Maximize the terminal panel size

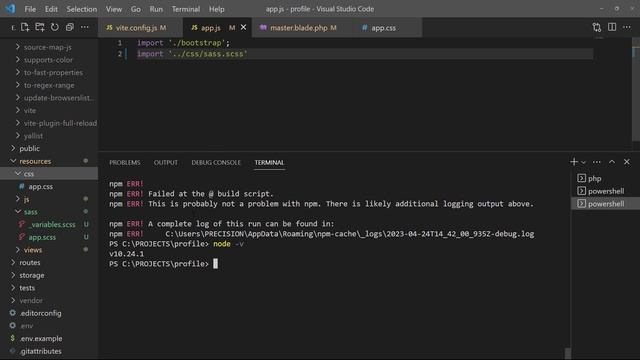(x=612, y=162)
